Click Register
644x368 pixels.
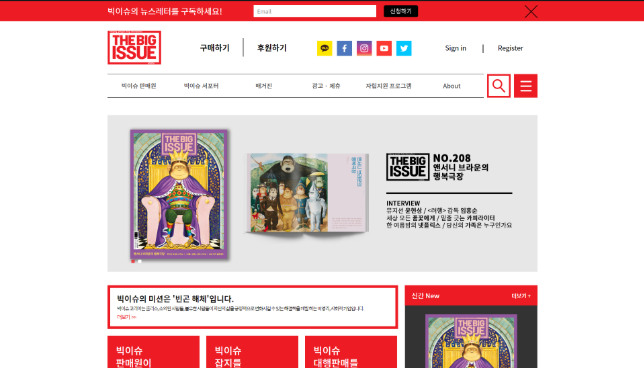pyautogui.click(x=510, y=48)
